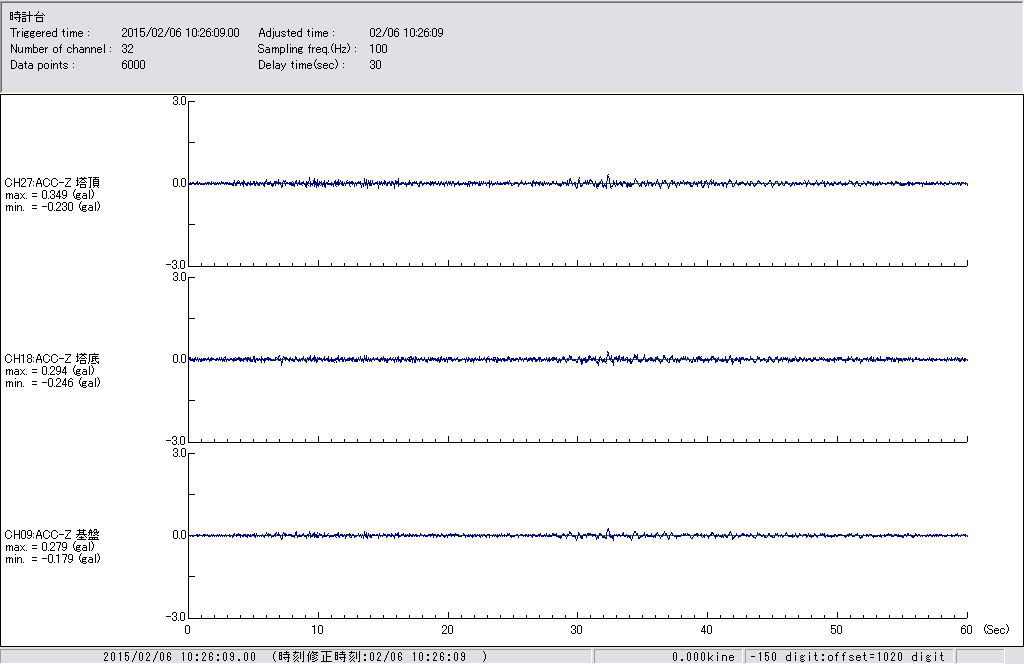Click the CH27 waveform peak near 32 seconds
Image resolution: width=1024 pixels, height=664 pixels.
607,178
